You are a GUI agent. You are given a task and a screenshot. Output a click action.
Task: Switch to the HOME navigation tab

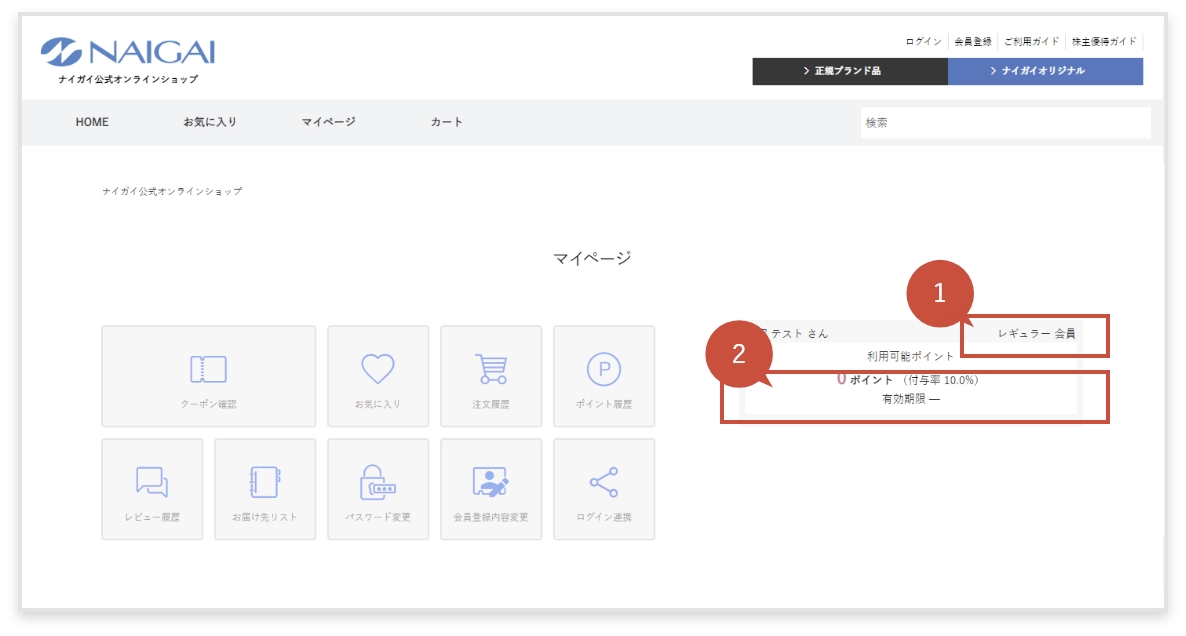(x=92, y=121)
